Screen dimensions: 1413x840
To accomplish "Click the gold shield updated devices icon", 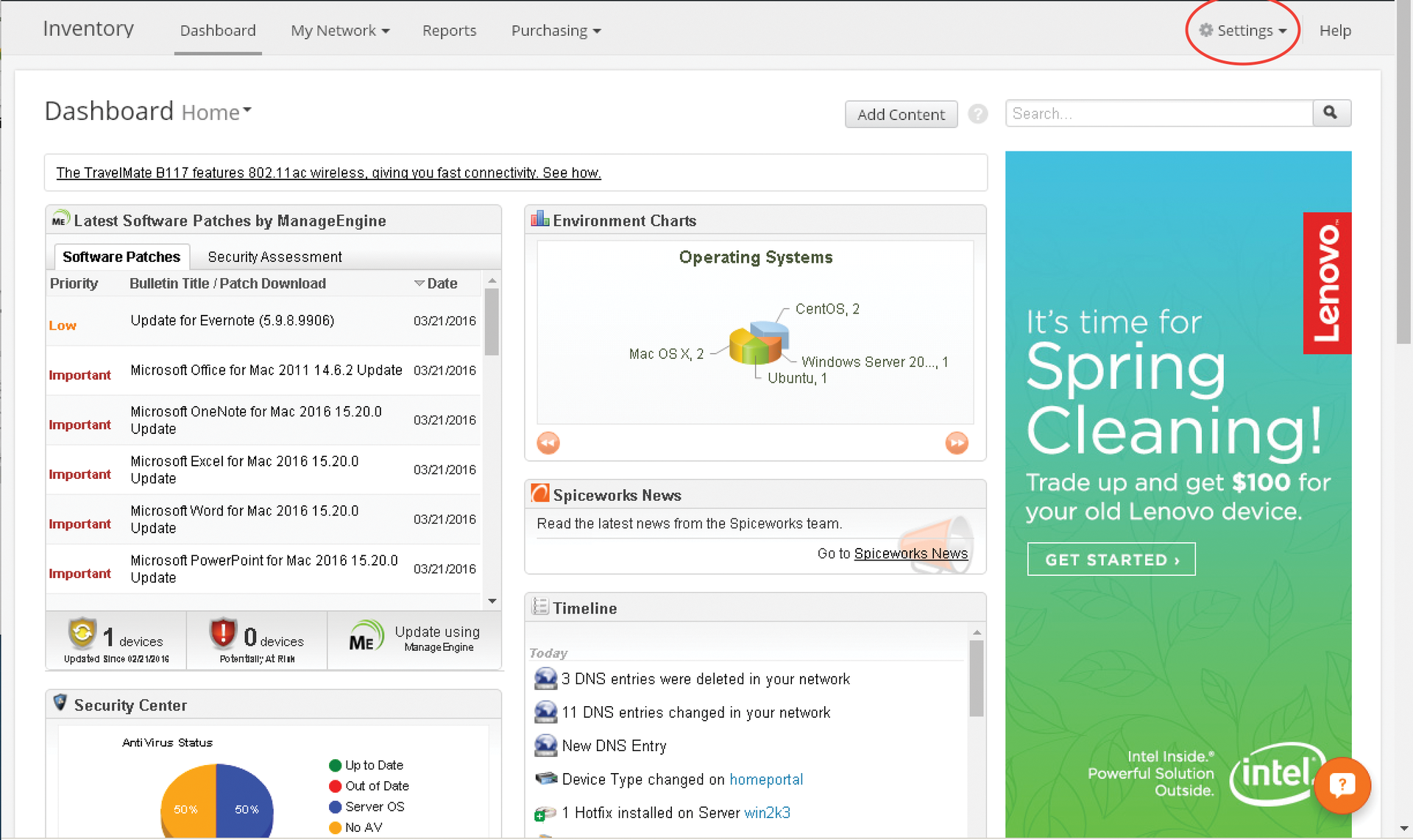I will click(x=82, y=633).
